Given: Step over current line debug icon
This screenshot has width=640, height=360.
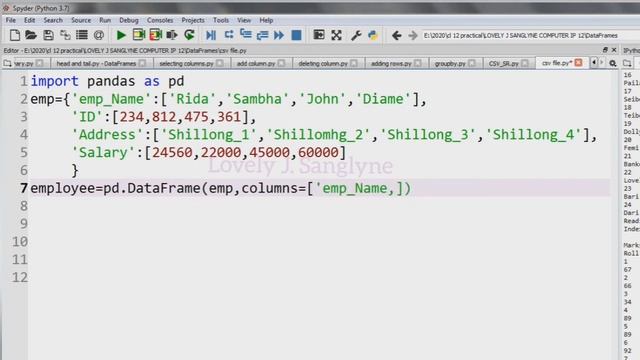Looking at the screenshot, I should (x=229, y=35).
